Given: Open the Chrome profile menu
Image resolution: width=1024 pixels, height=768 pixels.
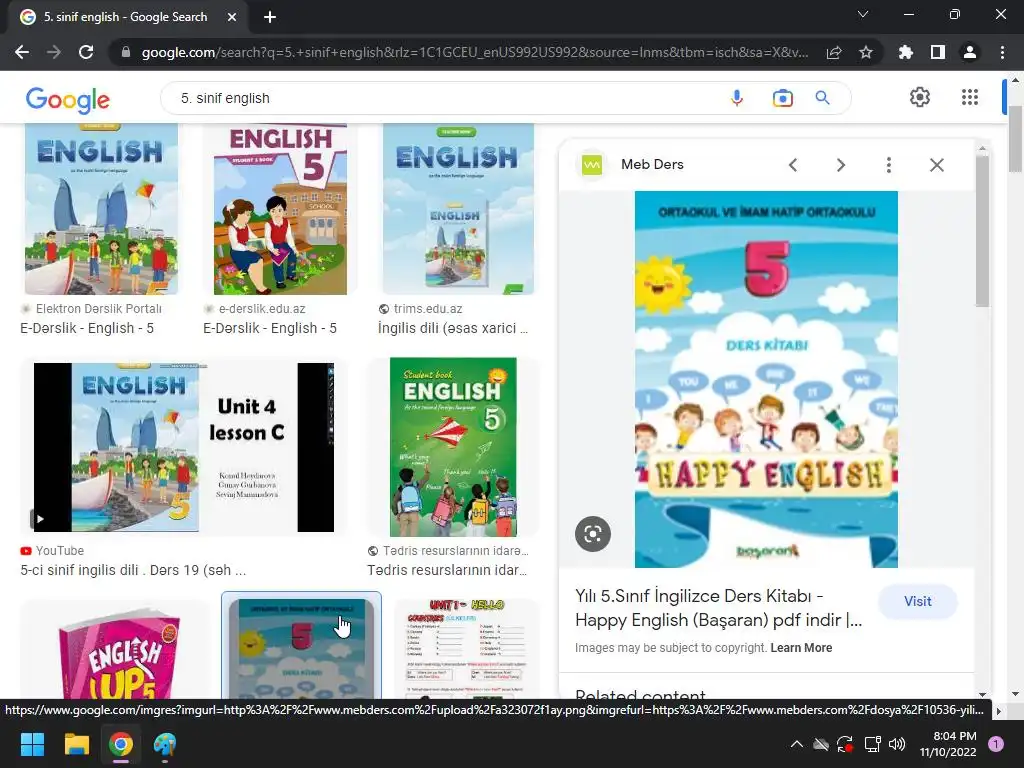Looking at the screenshot, I should click(x=970, y=52).
